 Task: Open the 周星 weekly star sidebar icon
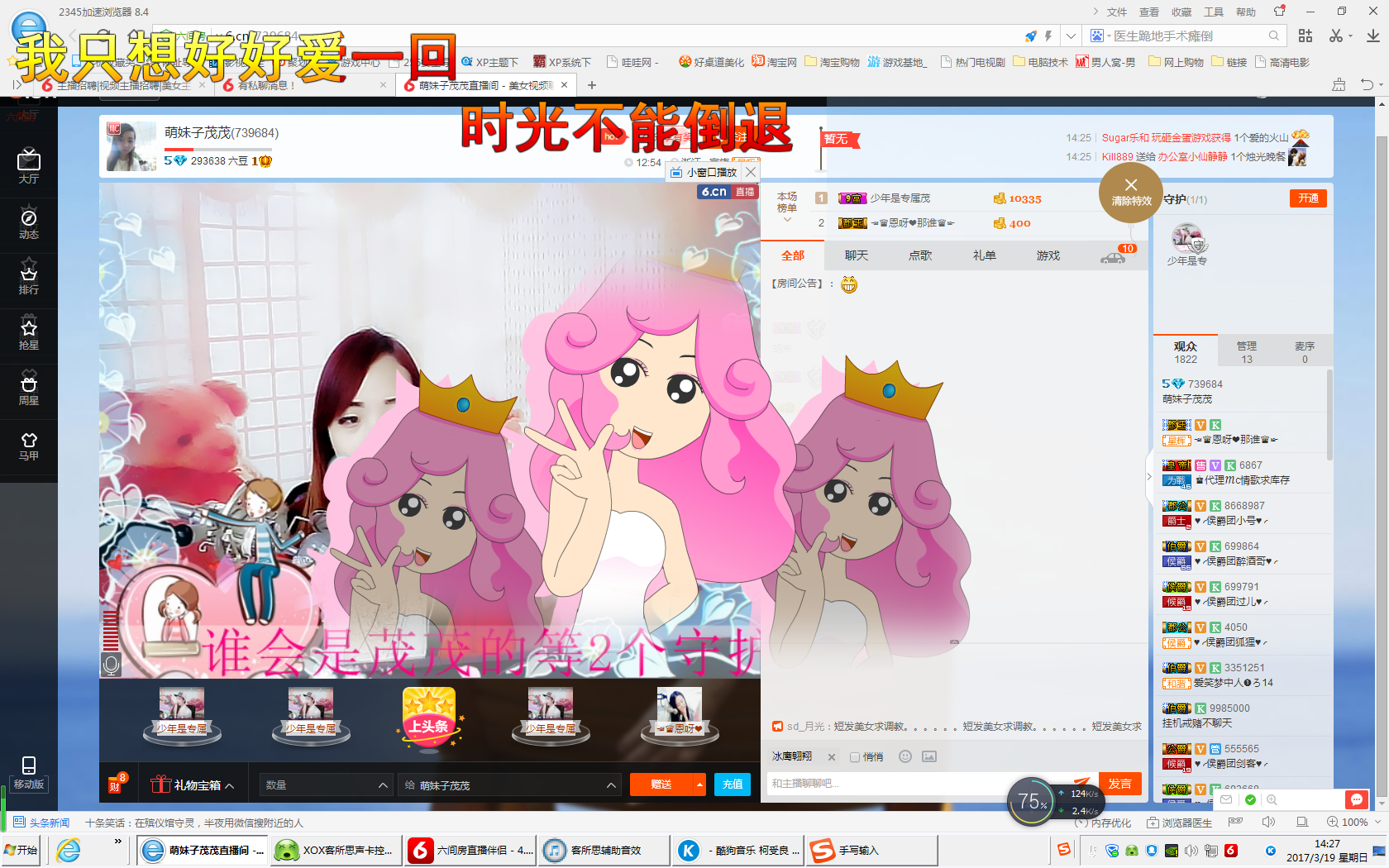coord(29,389)
